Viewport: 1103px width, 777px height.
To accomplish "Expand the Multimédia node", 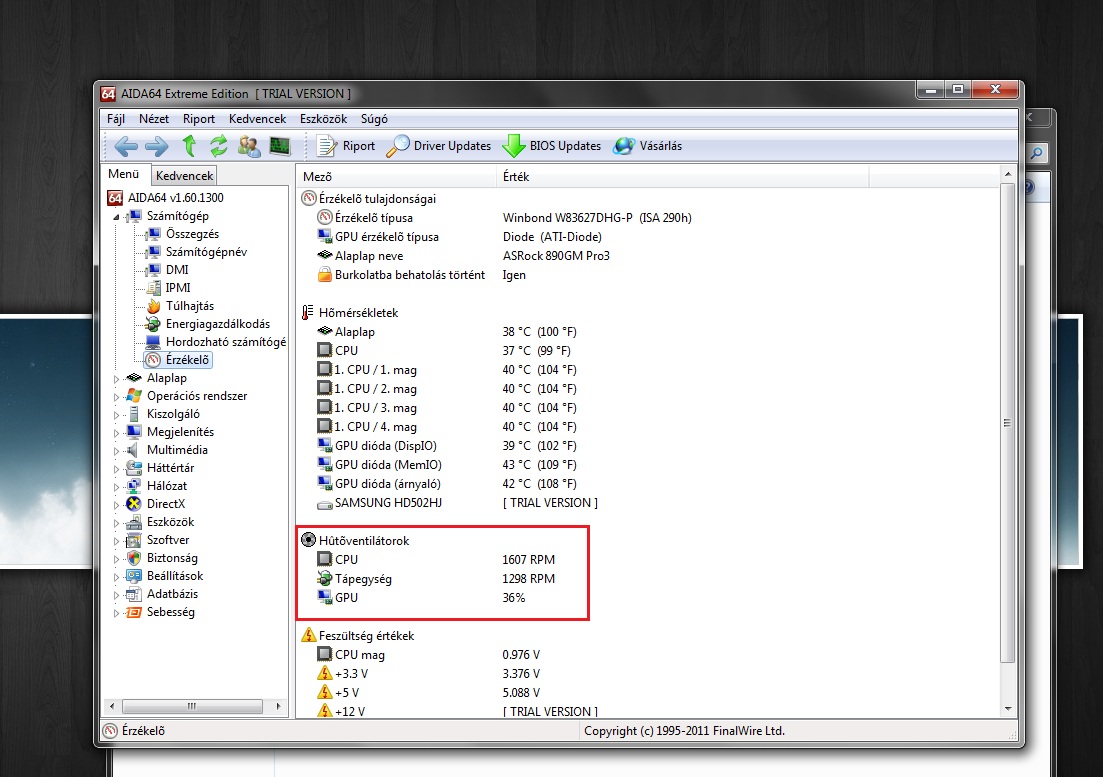I will coord(116,451).
